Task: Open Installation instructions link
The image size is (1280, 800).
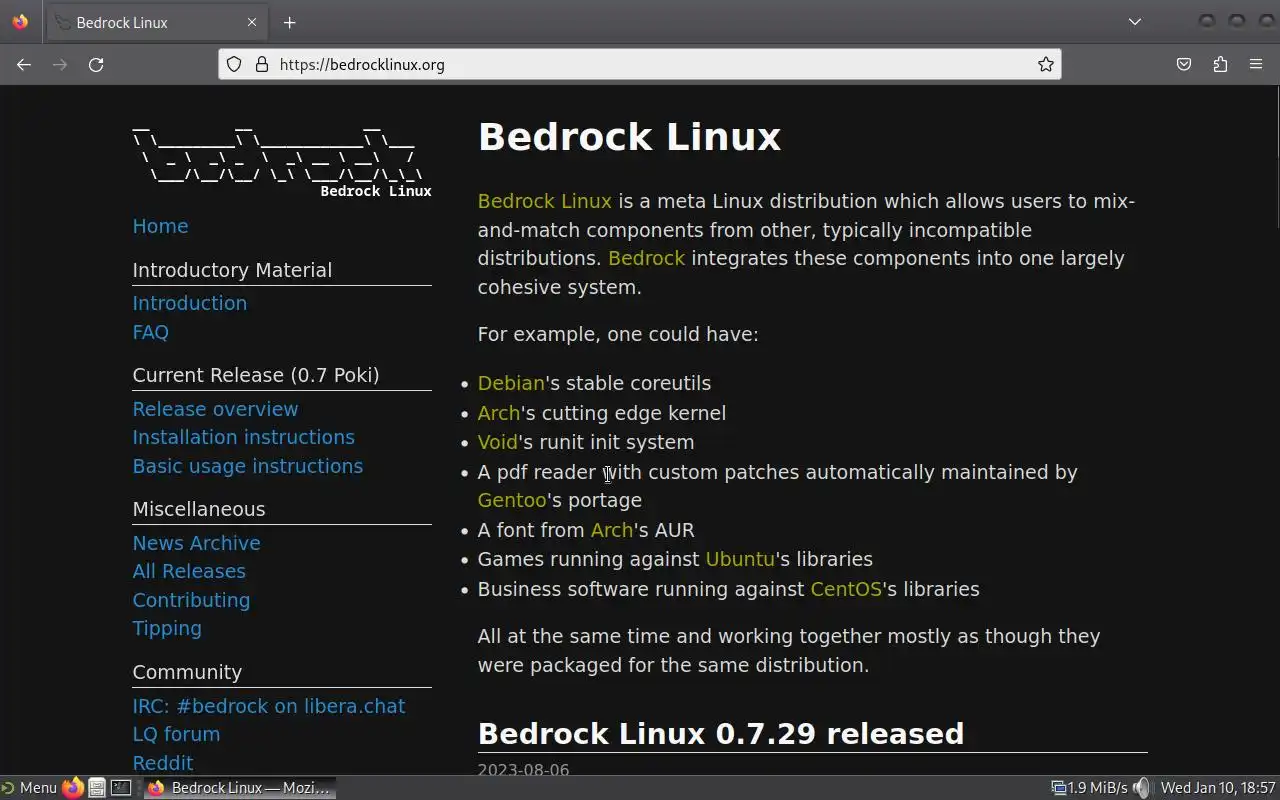Action: [244, 437]
